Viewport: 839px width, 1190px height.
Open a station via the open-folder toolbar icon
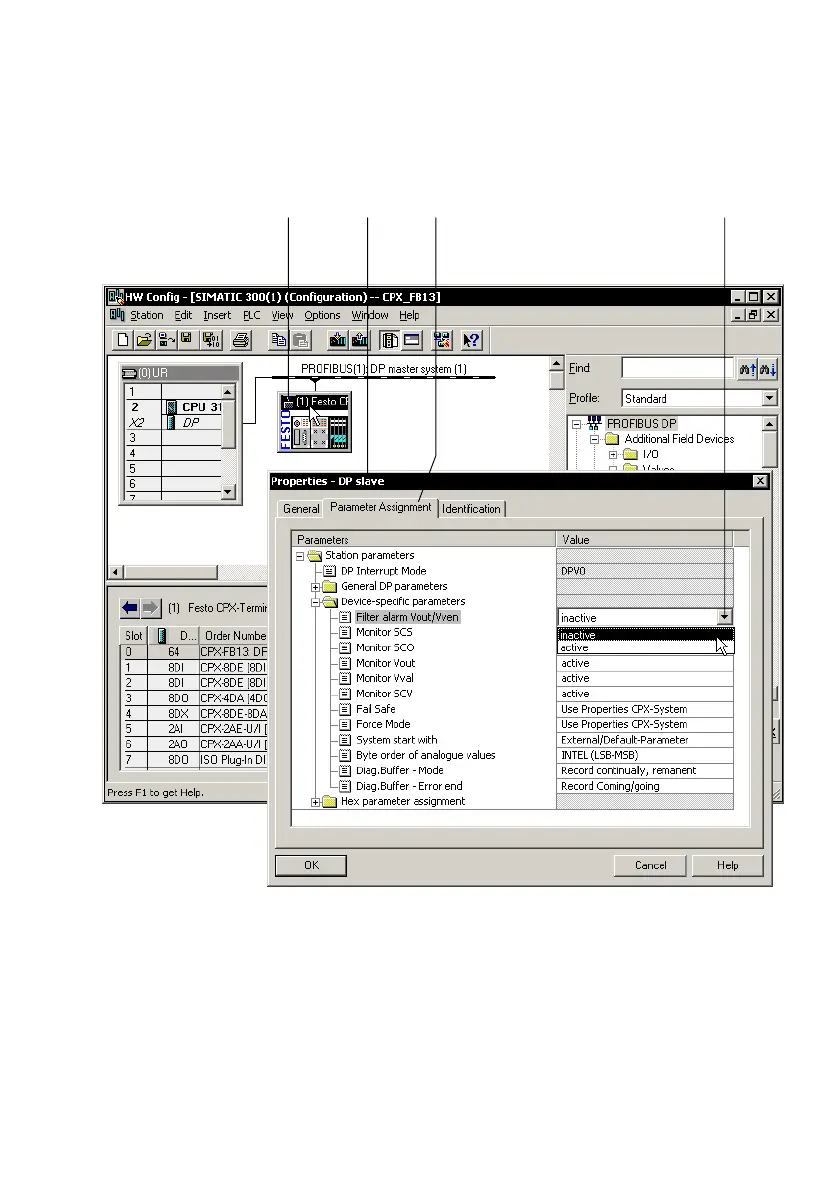tap(144, 340)
